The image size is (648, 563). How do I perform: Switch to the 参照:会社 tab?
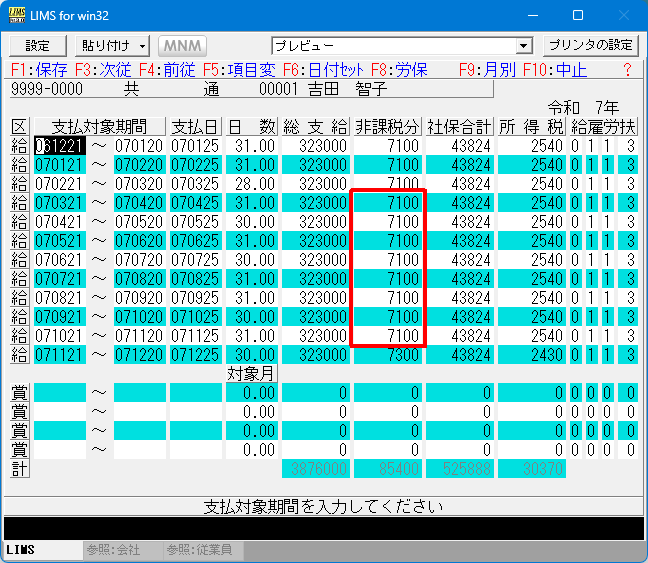point(113,551)
